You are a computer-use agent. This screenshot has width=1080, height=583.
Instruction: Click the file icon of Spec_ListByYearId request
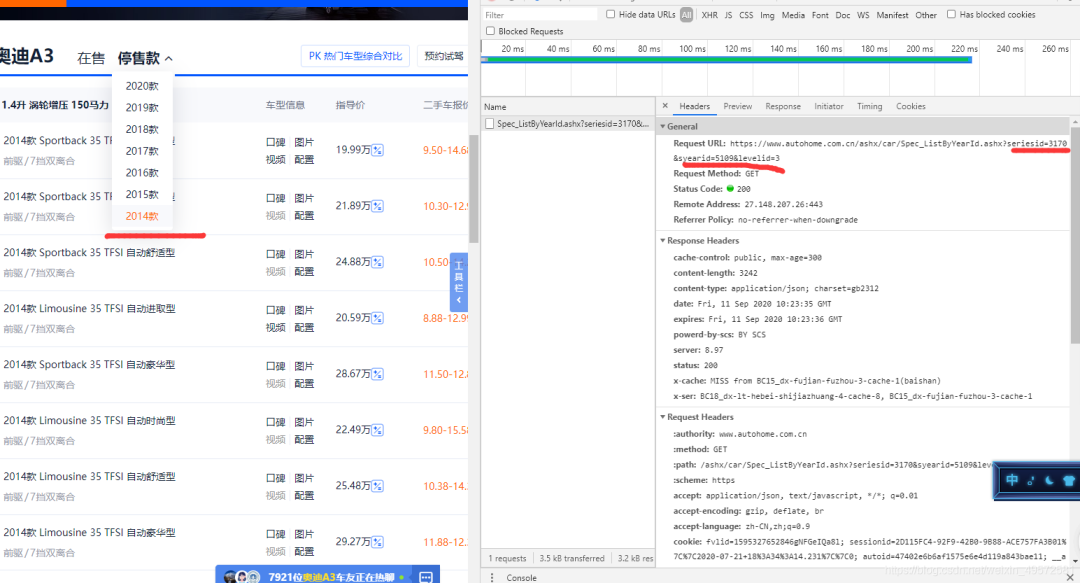(490, 124)
